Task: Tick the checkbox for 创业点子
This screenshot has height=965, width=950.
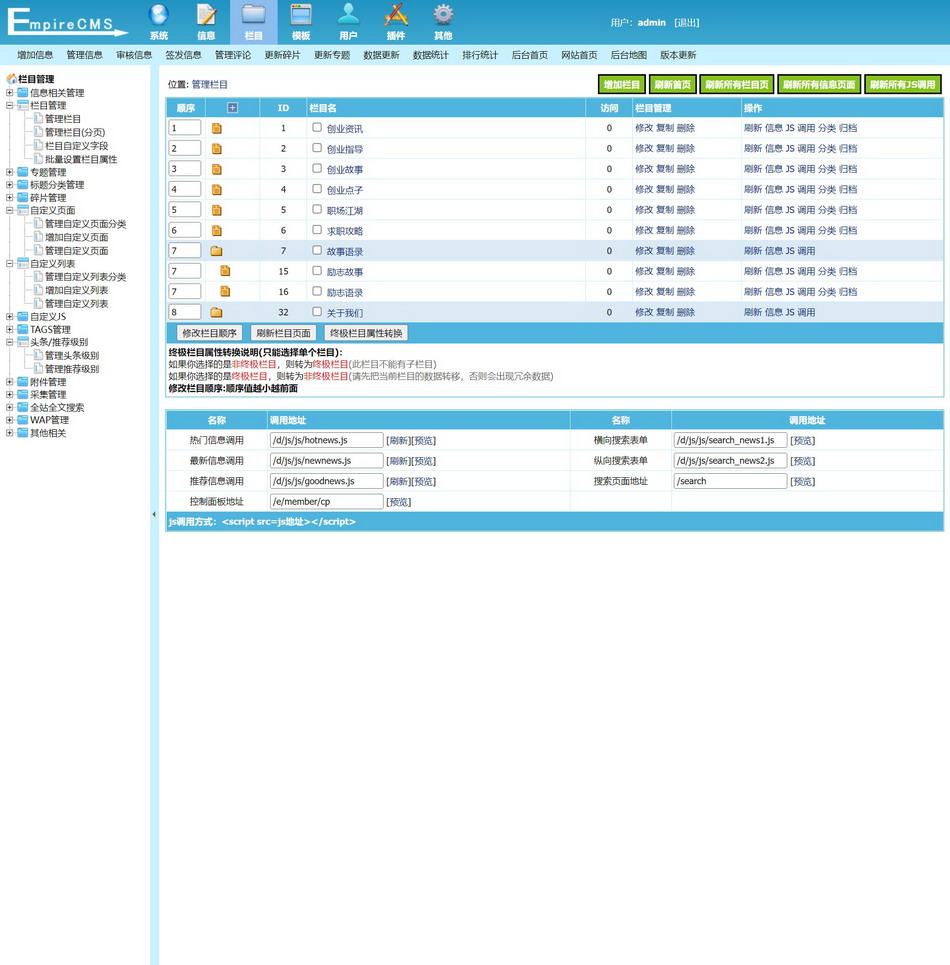Action: (317, 188)
